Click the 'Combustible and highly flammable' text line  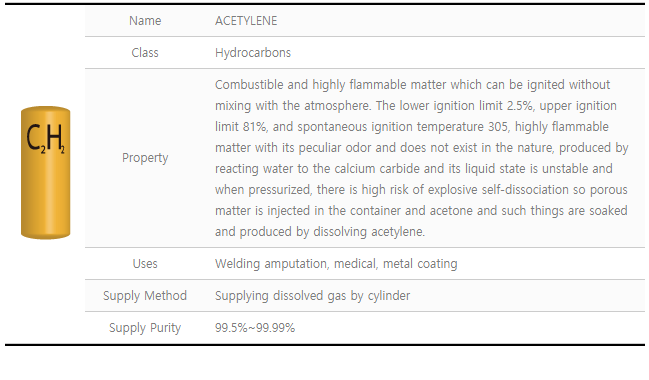412,85
